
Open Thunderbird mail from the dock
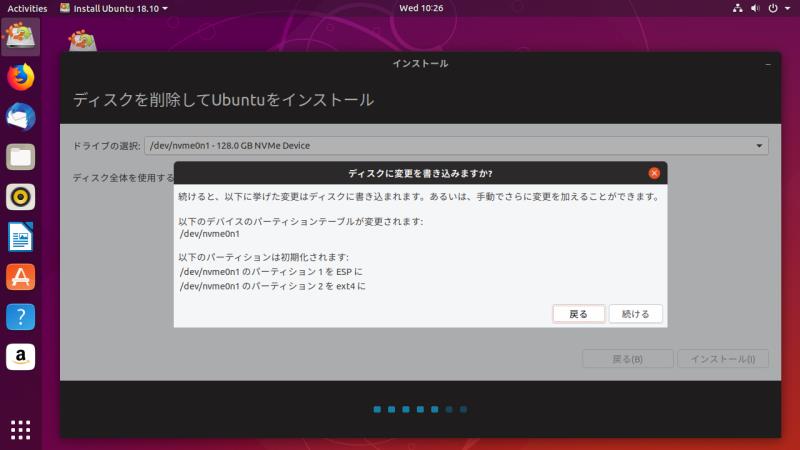click(20, 117)
